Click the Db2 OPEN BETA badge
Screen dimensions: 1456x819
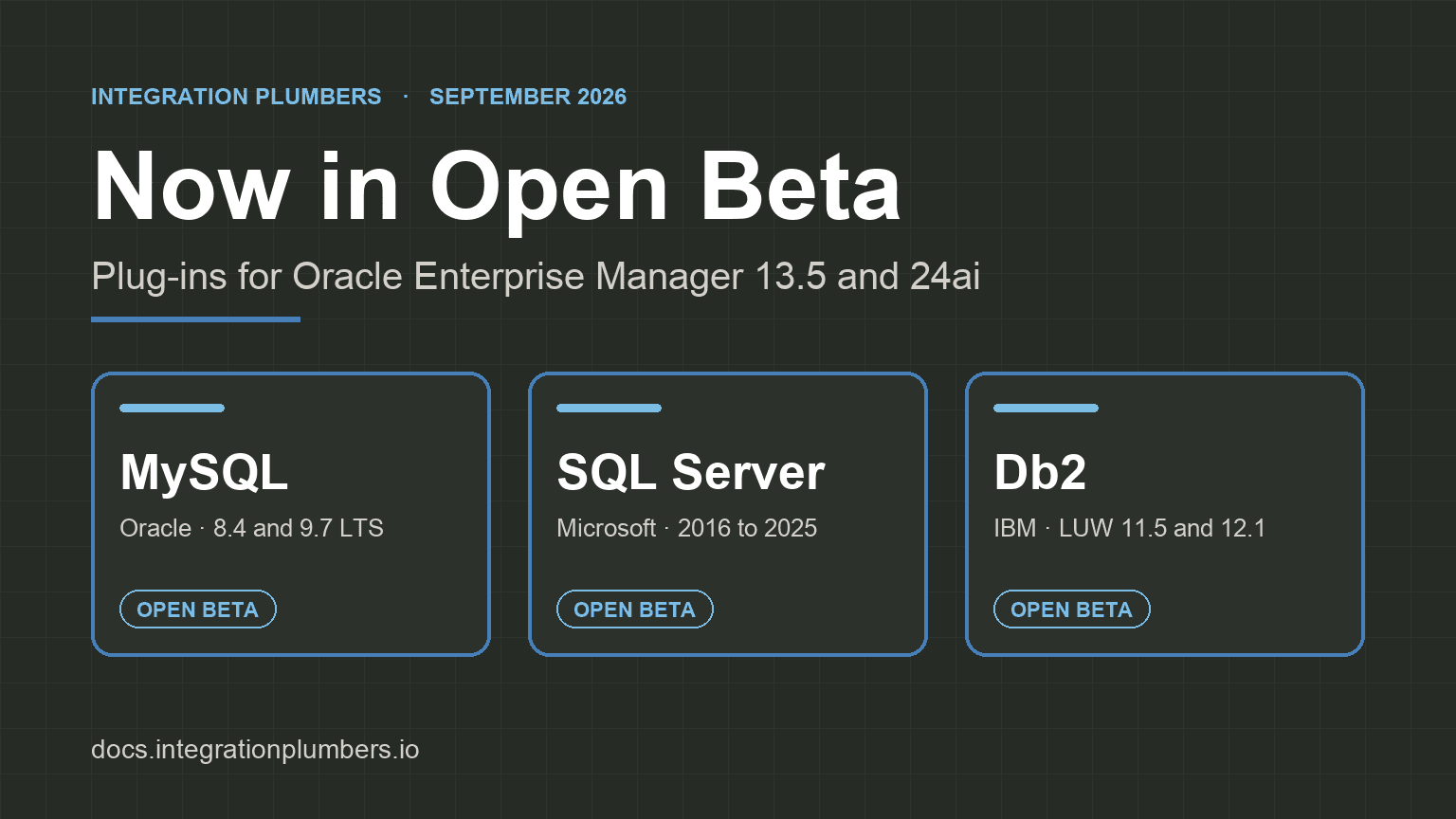coord(1071,610)
